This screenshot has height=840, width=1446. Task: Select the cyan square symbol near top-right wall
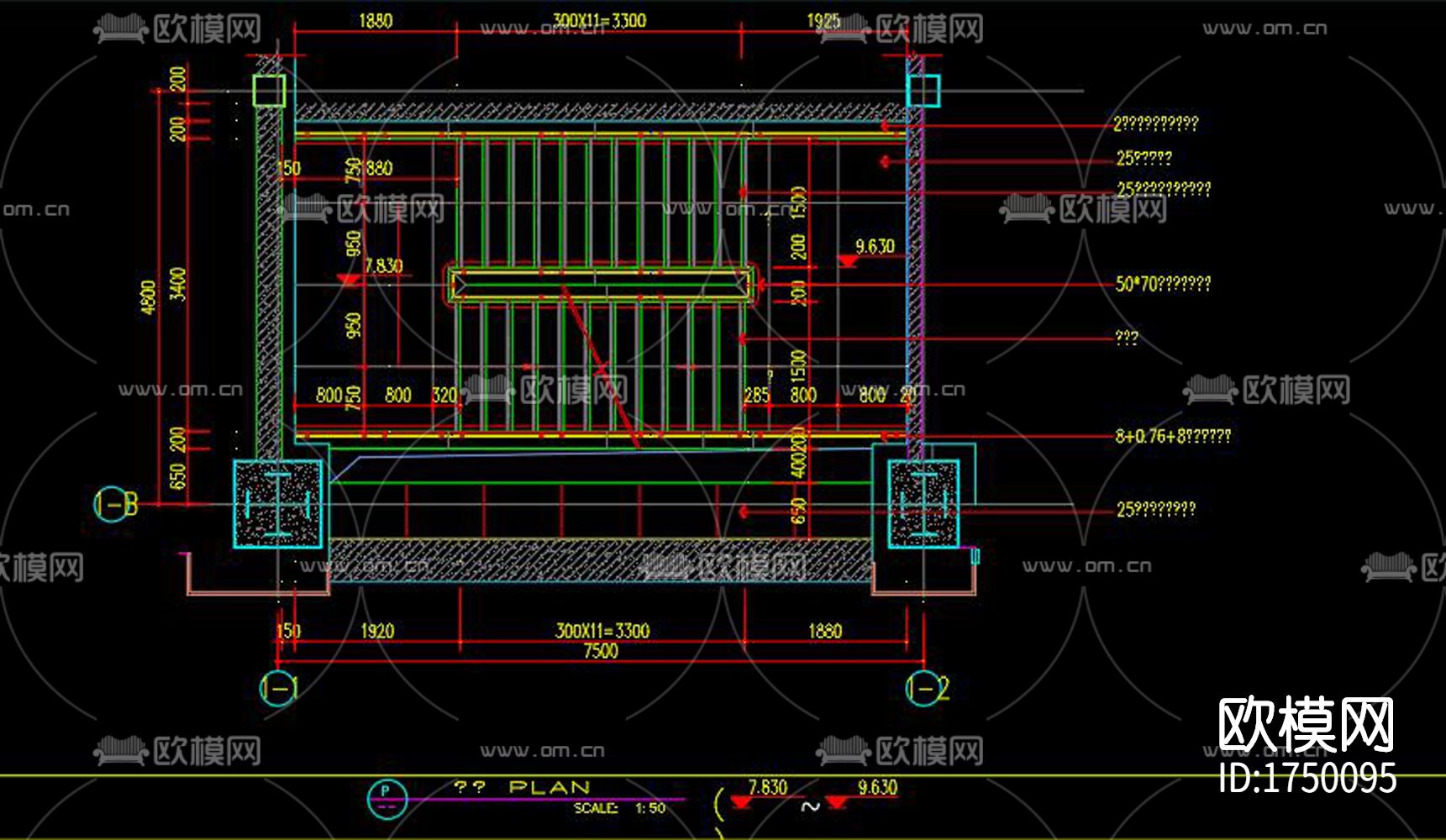click(923, 91)
